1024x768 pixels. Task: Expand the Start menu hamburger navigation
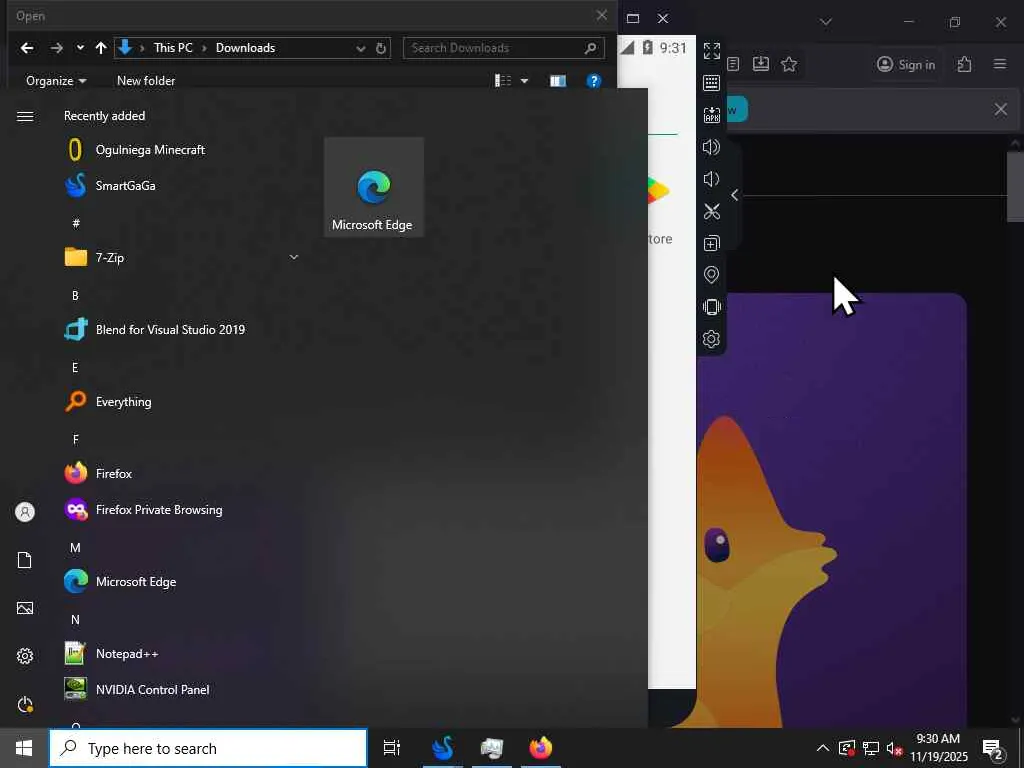point(25,116)
